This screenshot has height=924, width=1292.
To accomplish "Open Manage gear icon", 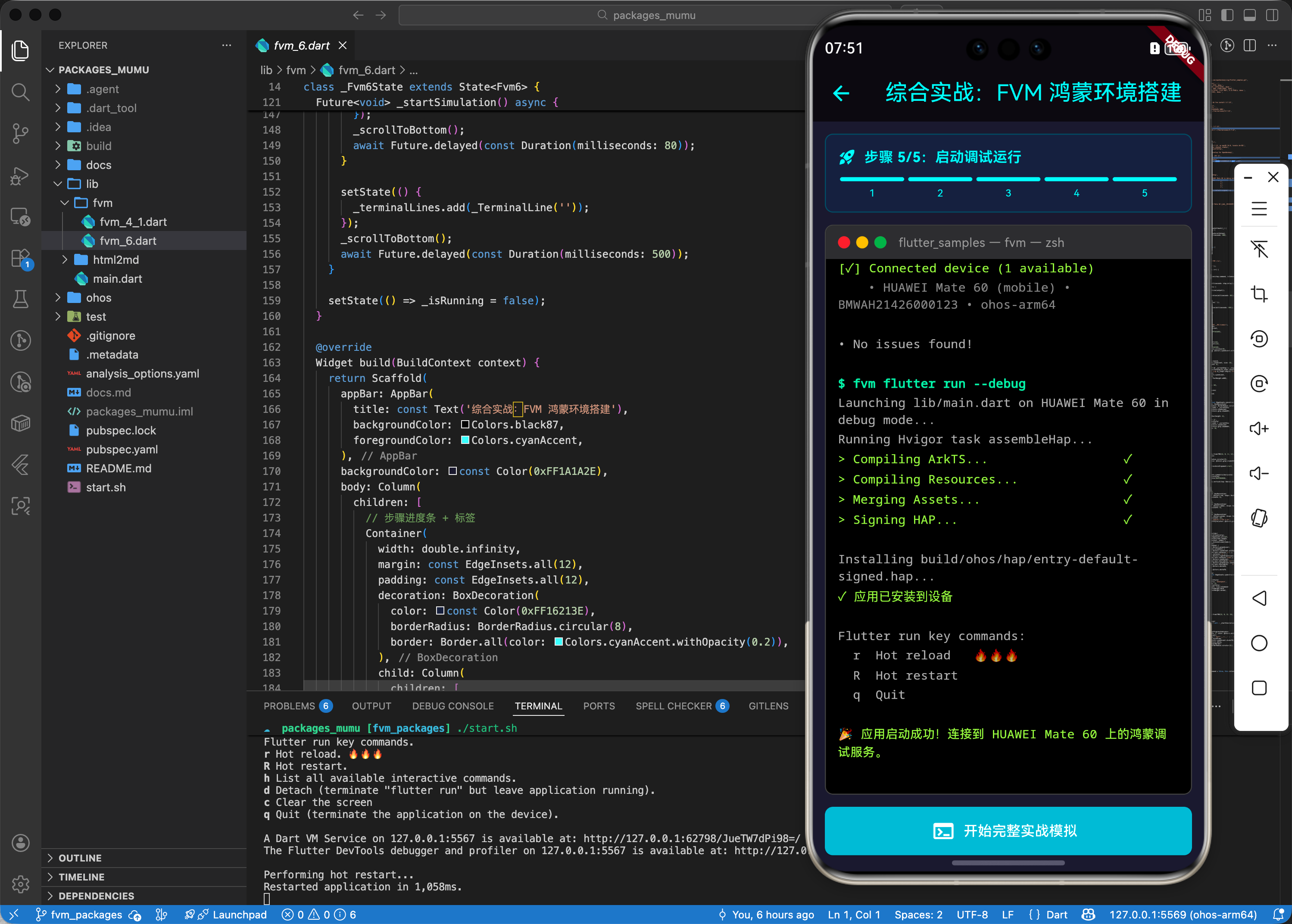I will [21, 883].
